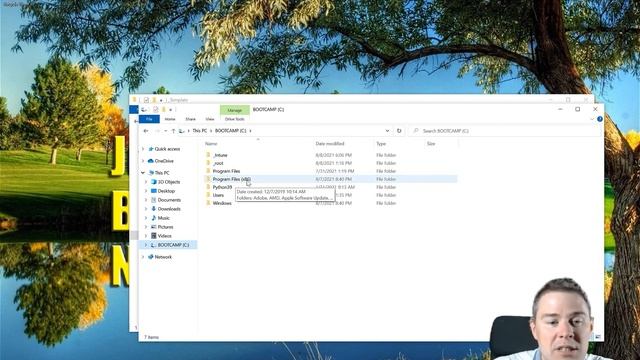Expand the Network tree node
Image resolution: width=640 pixels, height=360 pixels.
pos(143,257)
